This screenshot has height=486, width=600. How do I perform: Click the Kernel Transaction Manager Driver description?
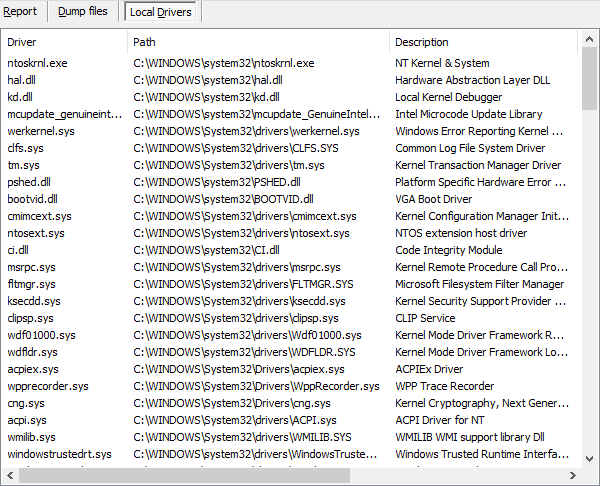(x=478, y=165)
